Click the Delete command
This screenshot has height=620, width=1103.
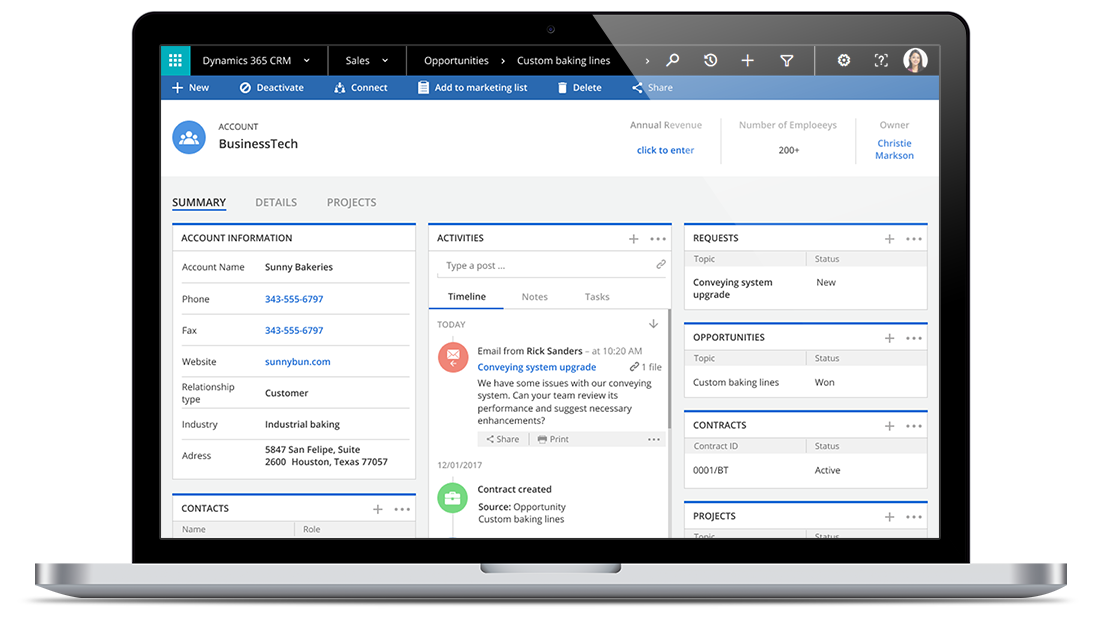pyautogui.click(x=580, y=87)
